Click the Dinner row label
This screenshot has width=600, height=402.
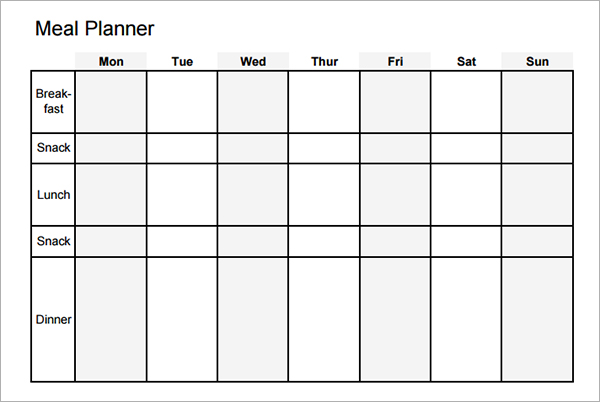(x=53, y=320)
